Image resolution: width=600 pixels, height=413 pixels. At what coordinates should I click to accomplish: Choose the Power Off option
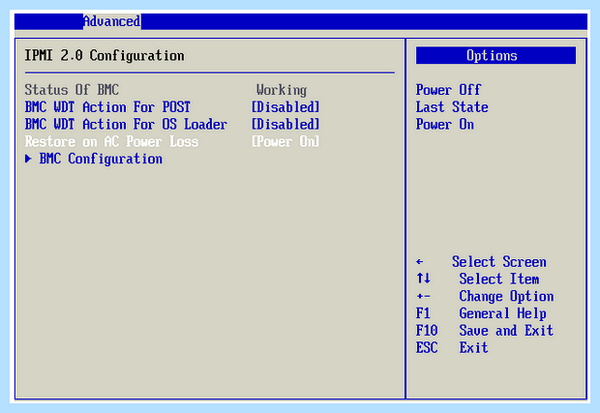448,90
